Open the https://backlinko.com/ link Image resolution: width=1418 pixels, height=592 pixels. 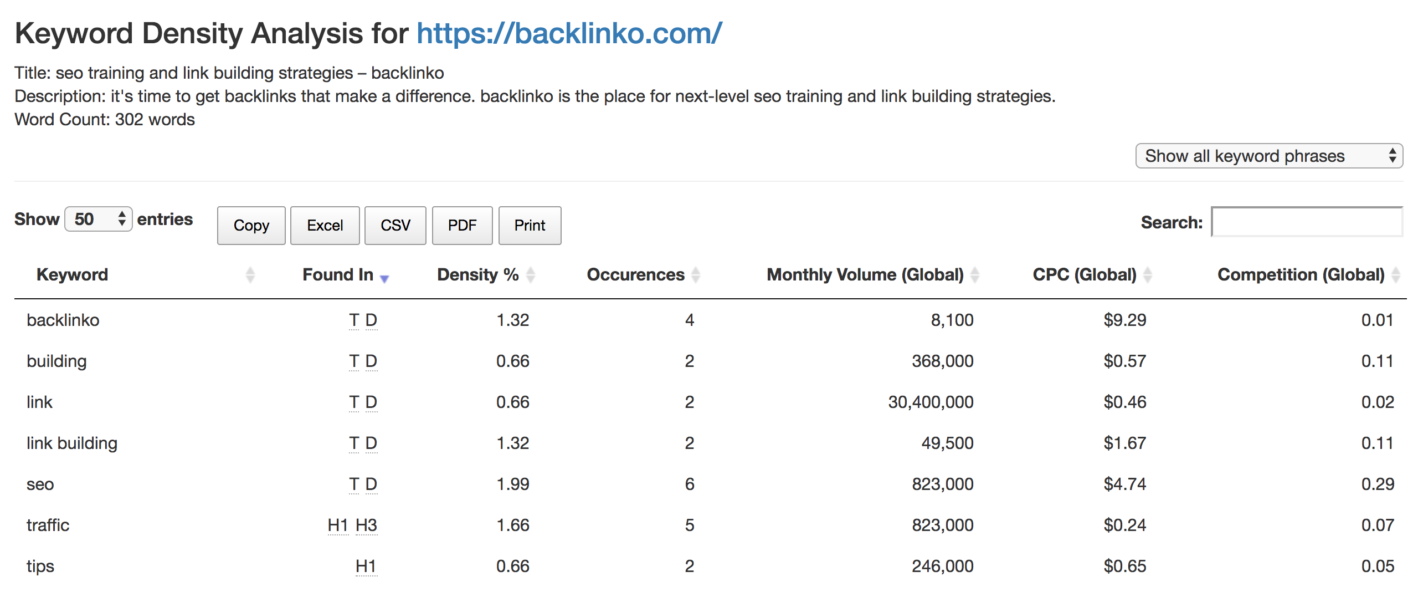click(x=569, y=33)
